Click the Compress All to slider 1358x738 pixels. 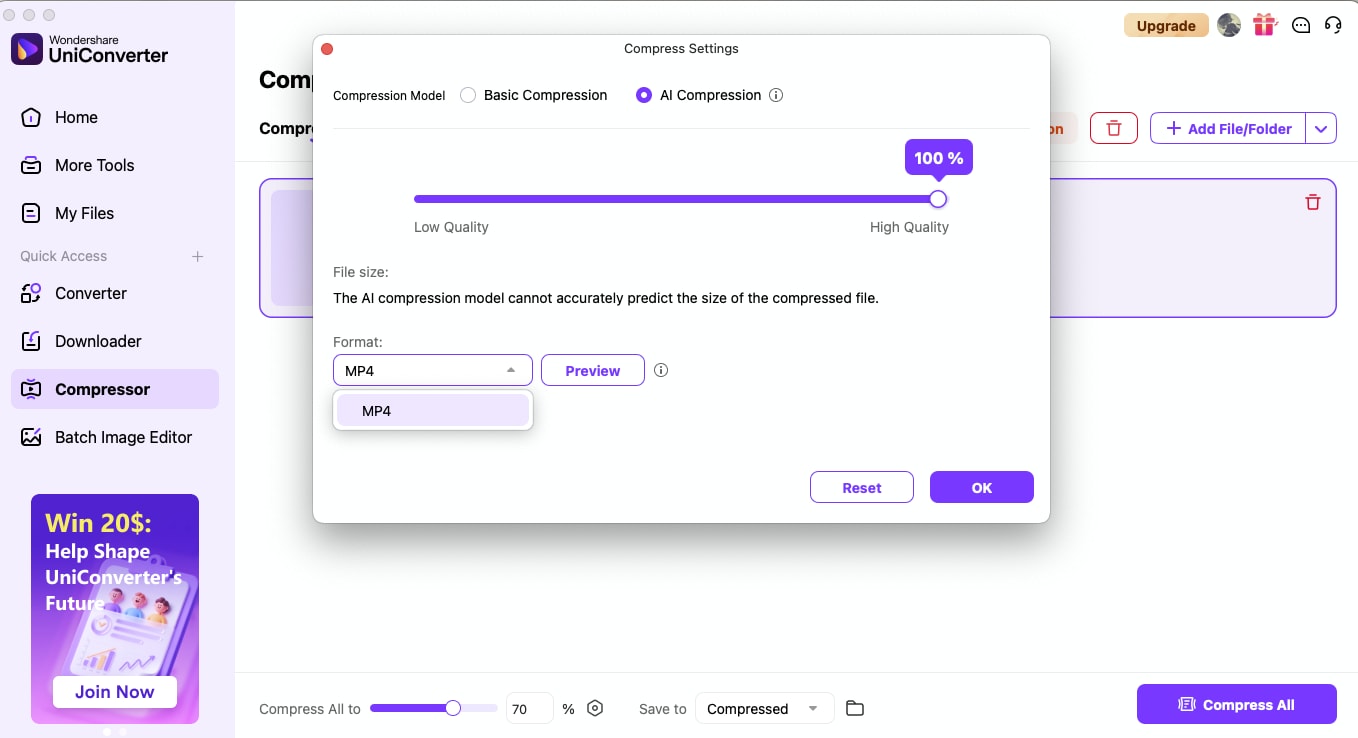point(433,708)
